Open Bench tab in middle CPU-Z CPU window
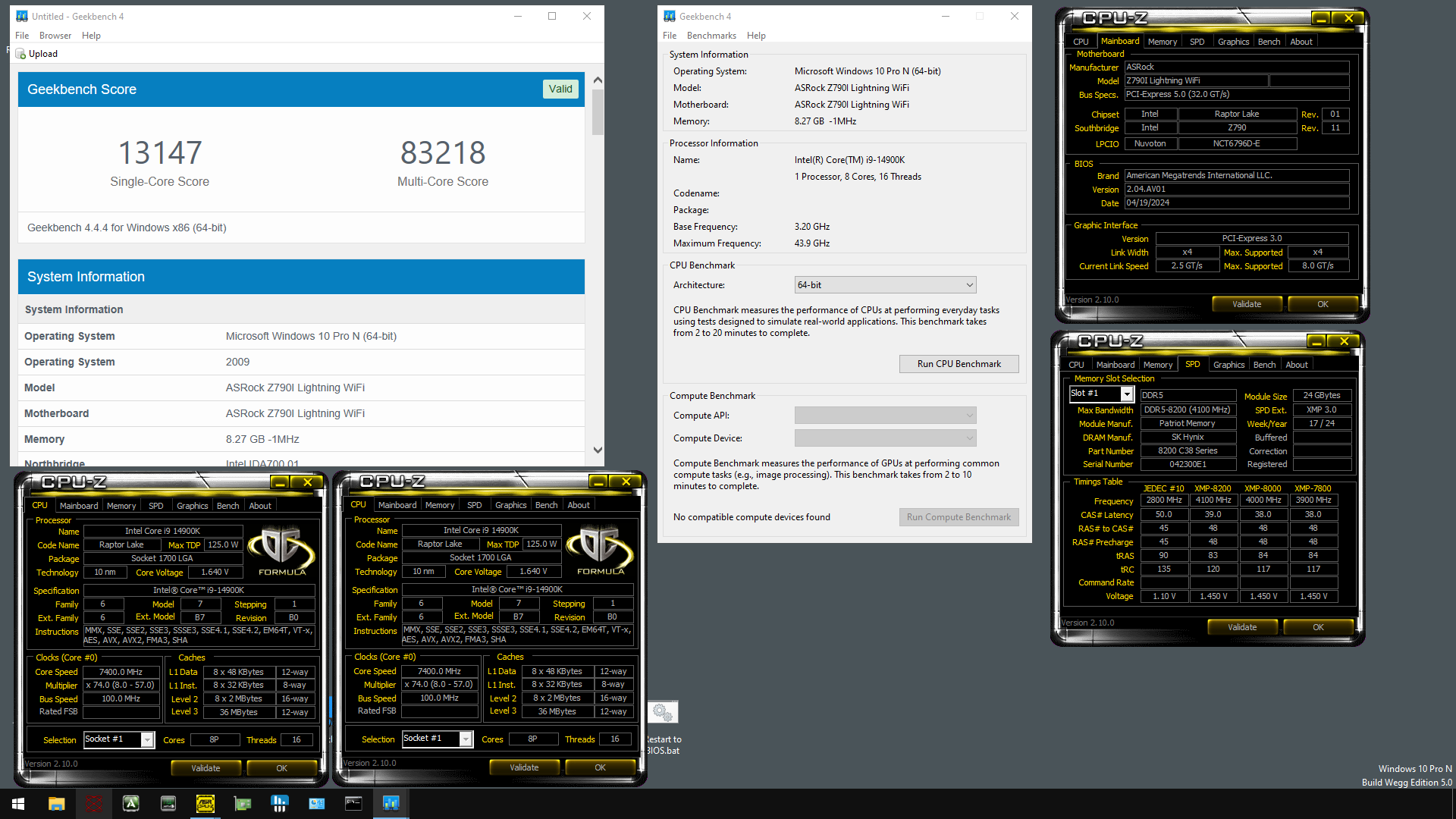Screen dimensions: 1456x819 point(546,505)
